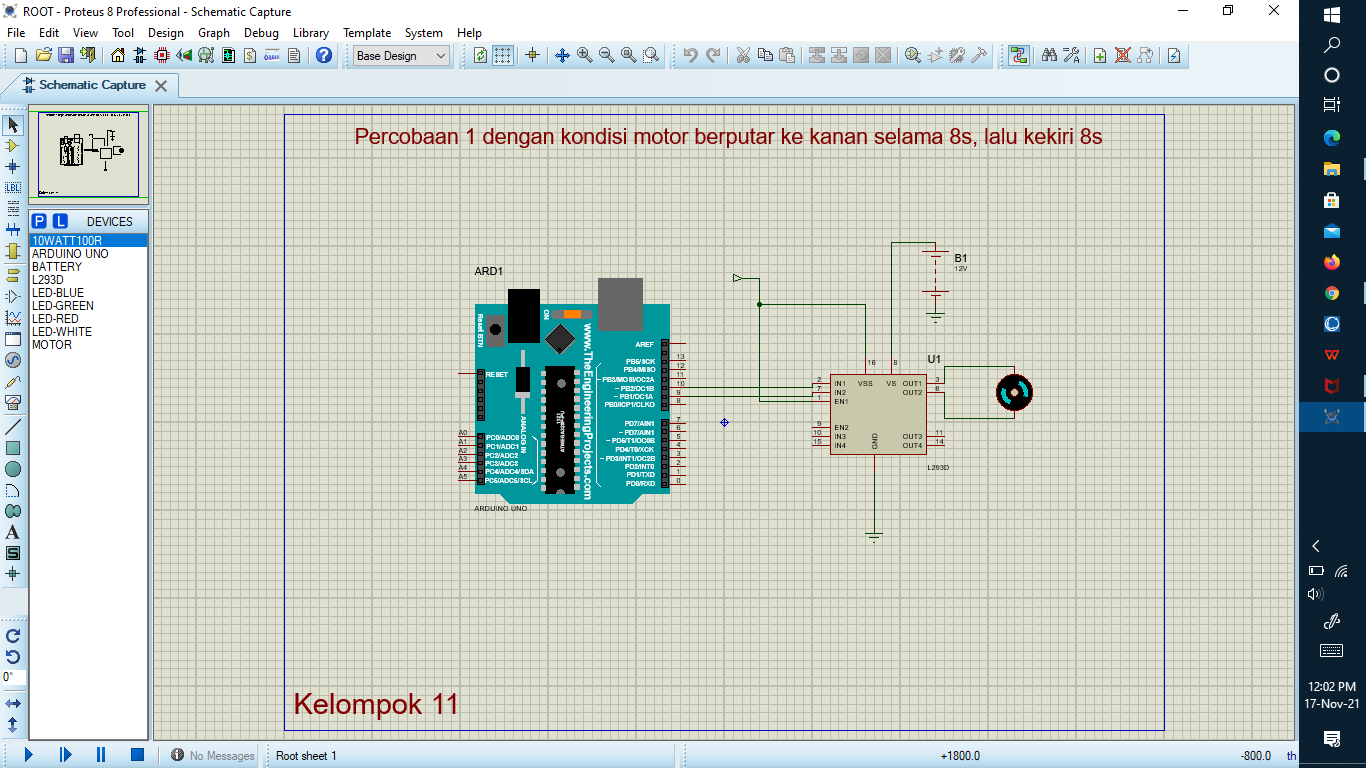1366x768 pixels.
Task: Click the rotation angle input field
Action: (13, 677)
